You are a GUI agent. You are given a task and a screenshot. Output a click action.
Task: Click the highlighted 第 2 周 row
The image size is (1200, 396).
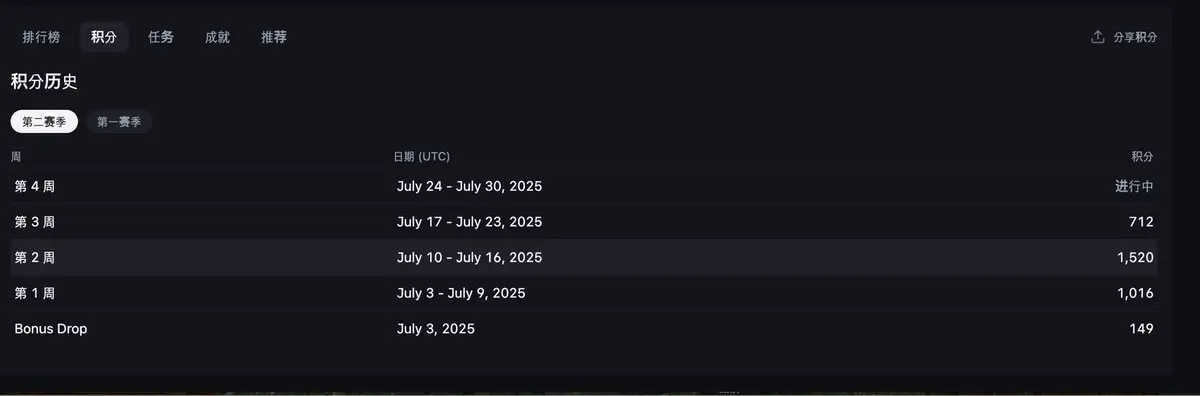[584, 258]
